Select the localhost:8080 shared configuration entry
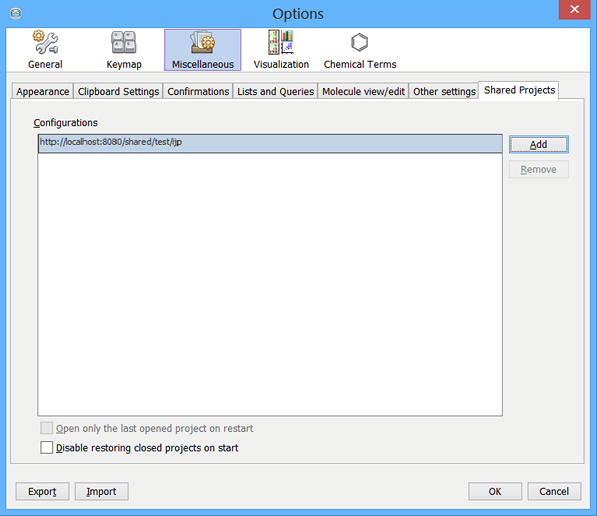Viewport: 597px width, 516px height. point(270,144)
